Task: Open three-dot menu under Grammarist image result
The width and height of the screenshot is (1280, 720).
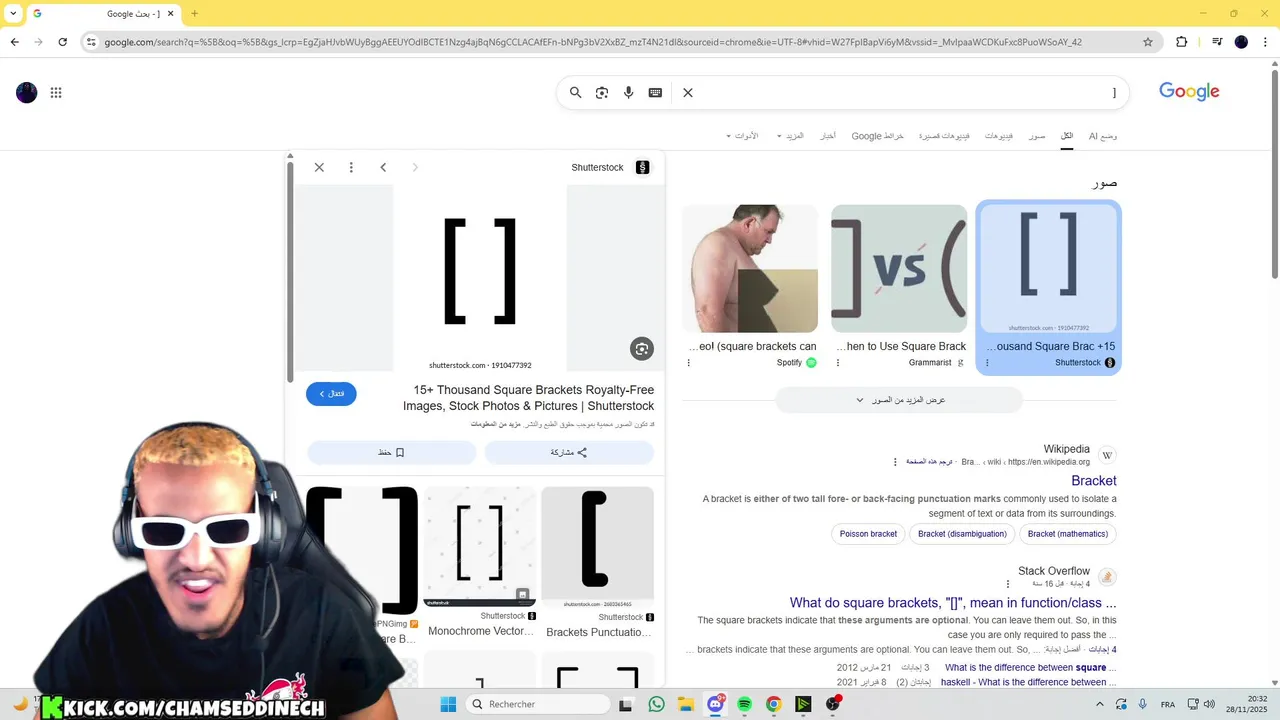Action: (x=838, y=363)
